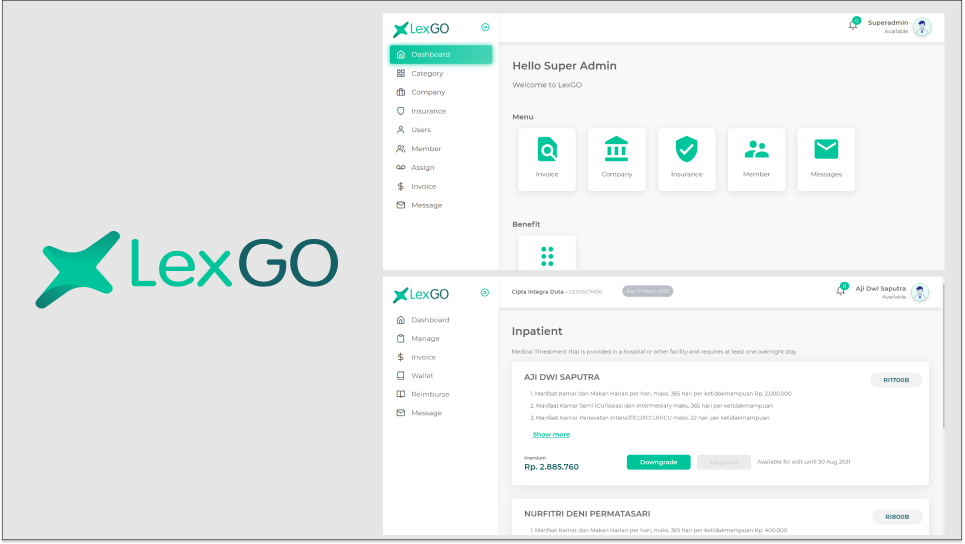Image resolution: width=965 pixels, height=544 pixels.
Task: Click the expiry date badge in header
Action: [647, 291]
